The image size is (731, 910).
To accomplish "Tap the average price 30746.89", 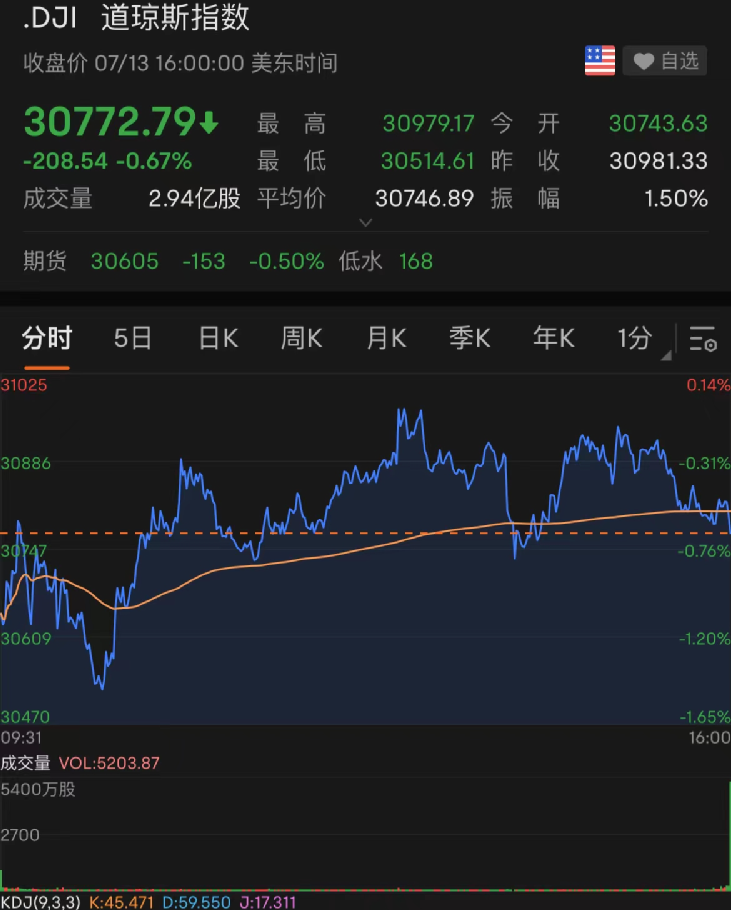I will (x=425, y=198).
